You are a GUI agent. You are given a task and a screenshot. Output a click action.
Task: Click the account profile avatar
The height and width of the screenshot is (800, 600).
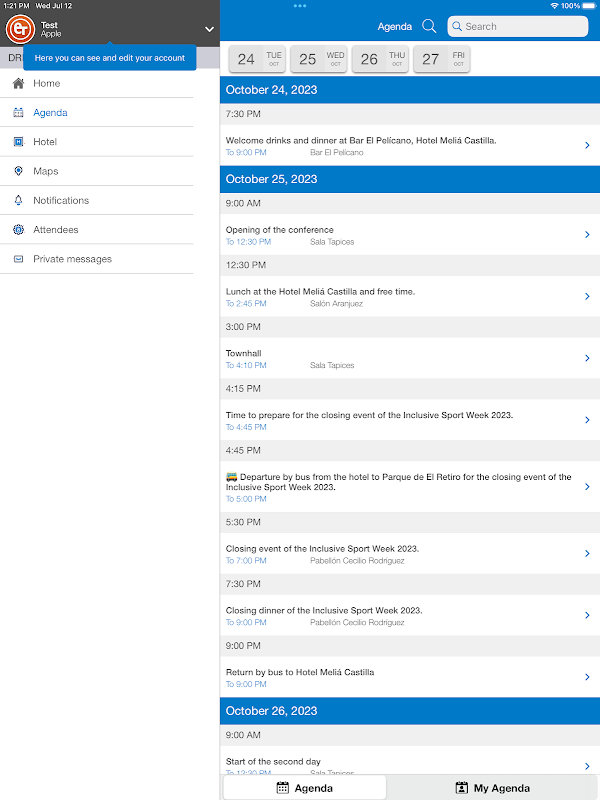pyautogui.click(x=20, y=29)
